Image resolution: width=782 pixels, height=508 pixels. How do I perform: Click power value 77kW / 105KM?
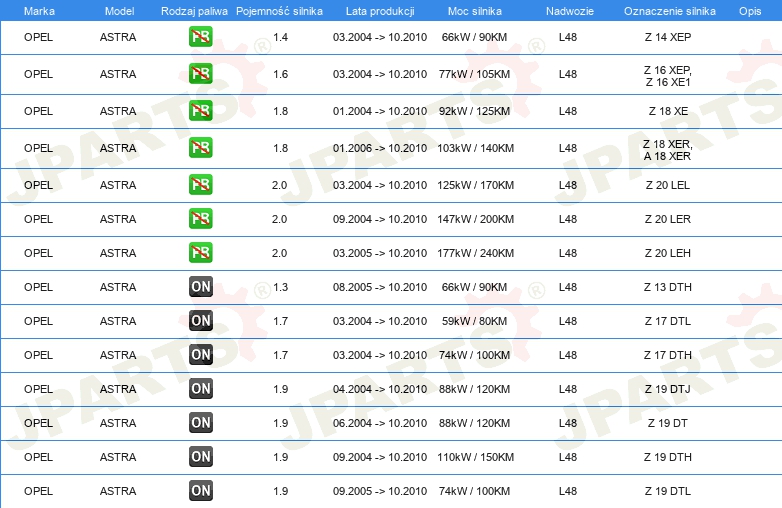474,74
